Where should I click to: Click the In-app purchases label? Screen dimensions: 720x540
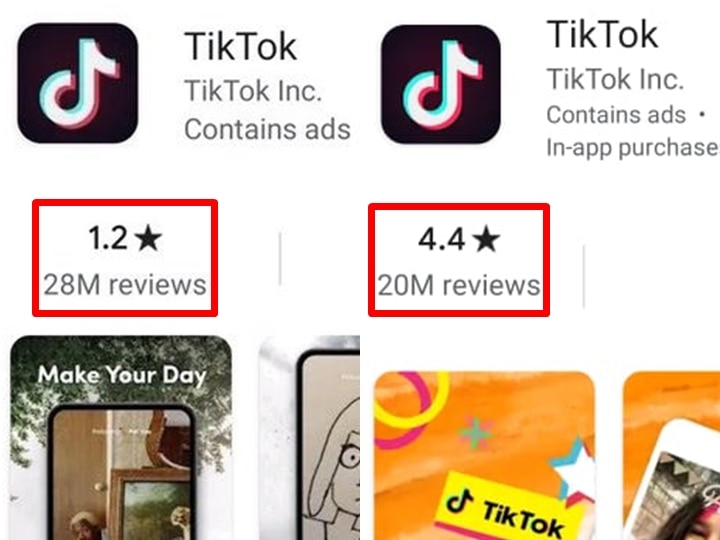[633, 148]
